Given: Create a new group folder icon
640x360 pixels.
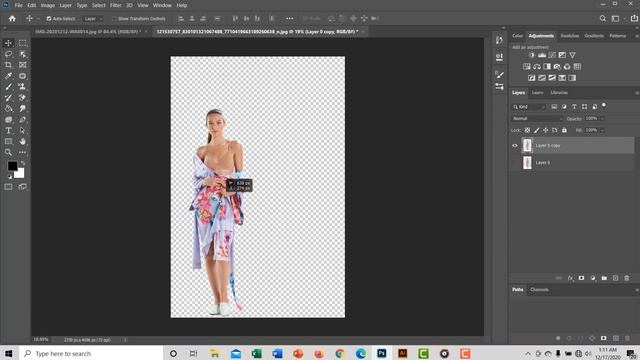Looking at the screenshot, I should [x=604, y=278].
